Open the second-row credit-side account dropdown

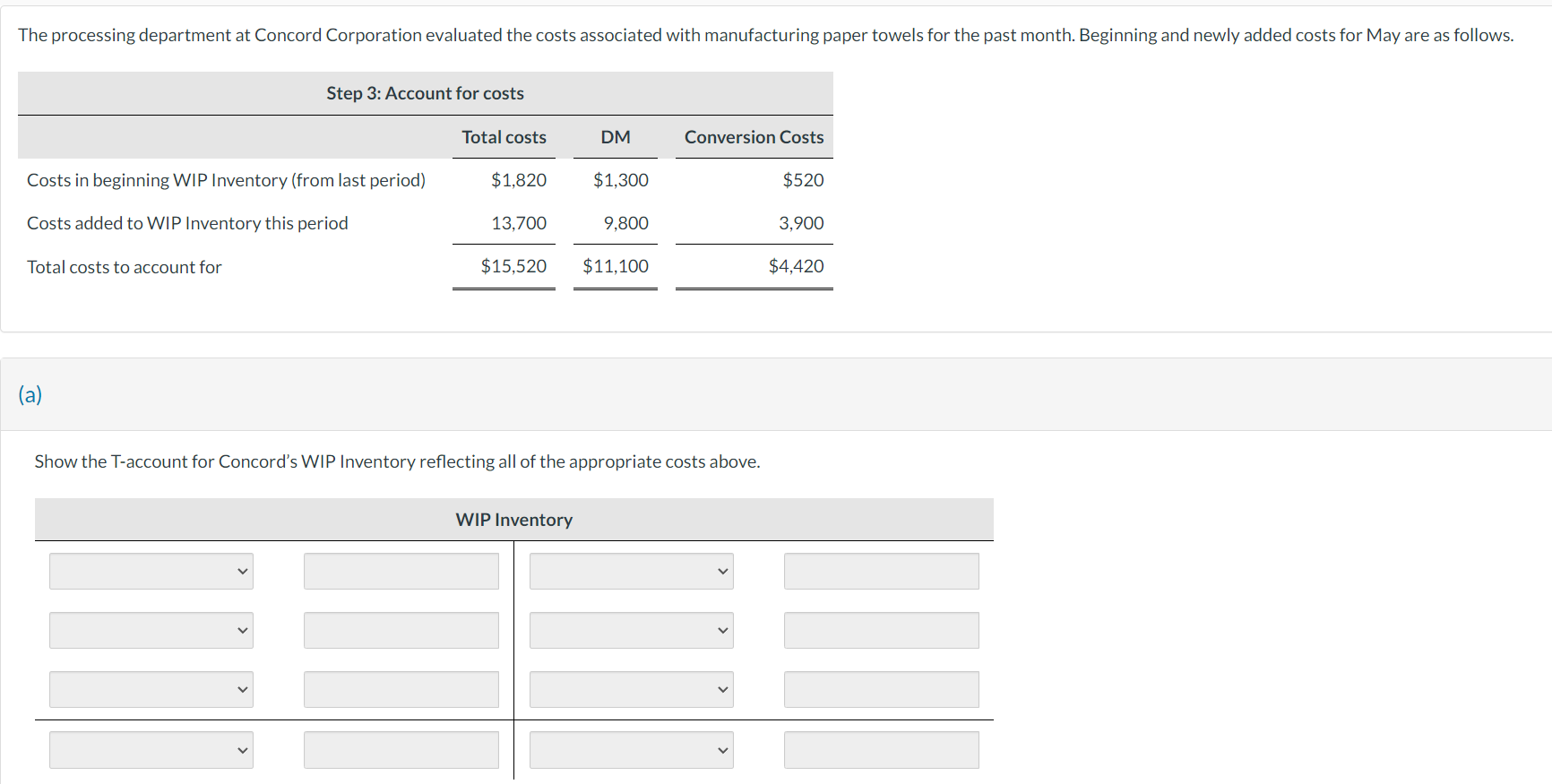632,630
